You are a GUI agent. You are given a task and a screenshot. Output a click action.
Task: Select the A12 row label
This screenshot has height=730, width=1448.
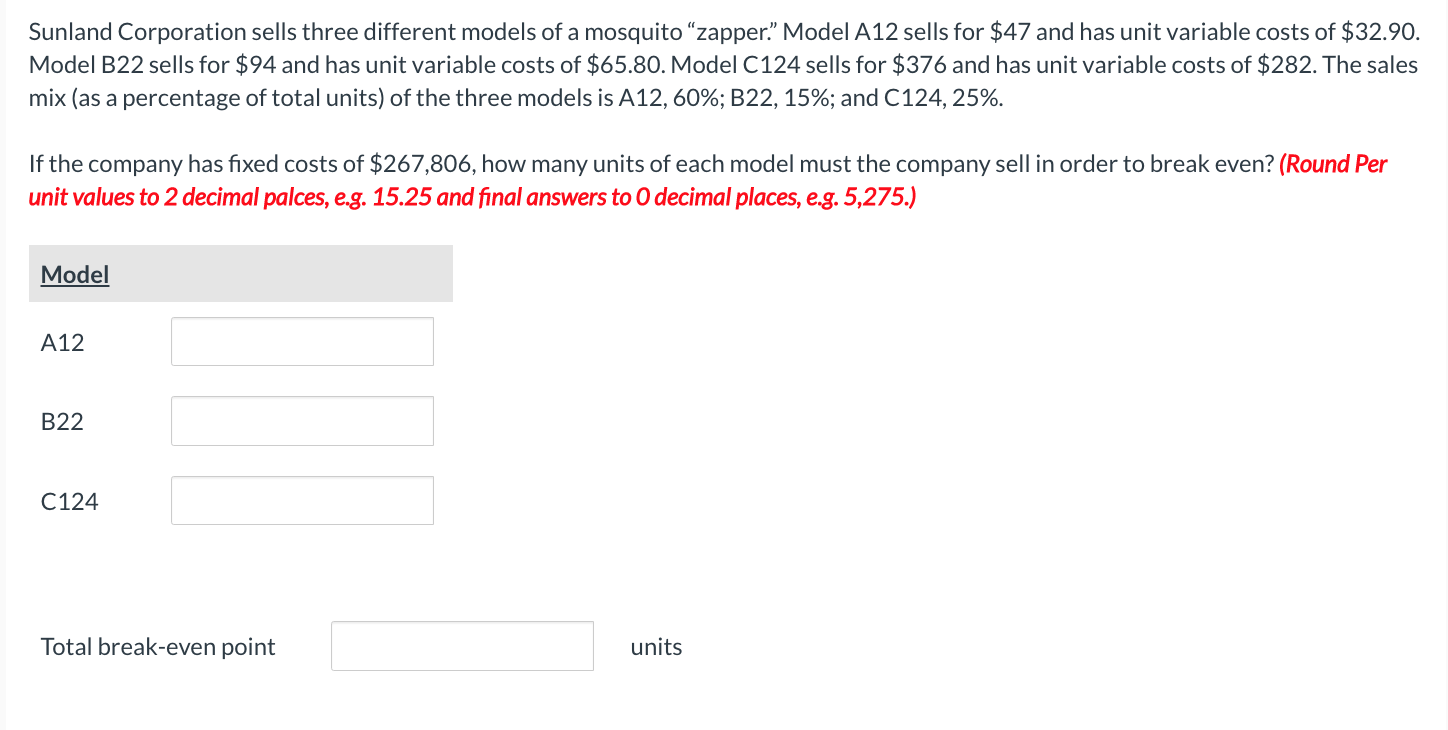(x=61, y=341)
